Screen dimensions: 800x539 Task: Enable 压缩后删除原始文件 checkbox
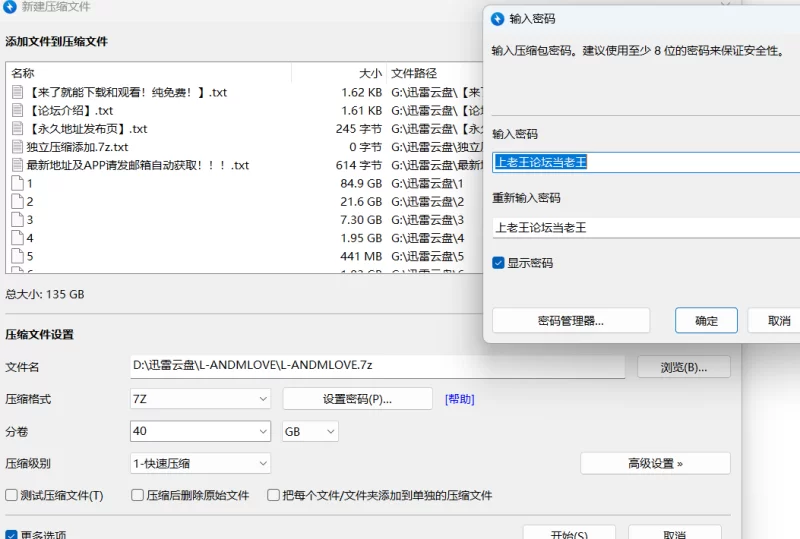(138, 495)
